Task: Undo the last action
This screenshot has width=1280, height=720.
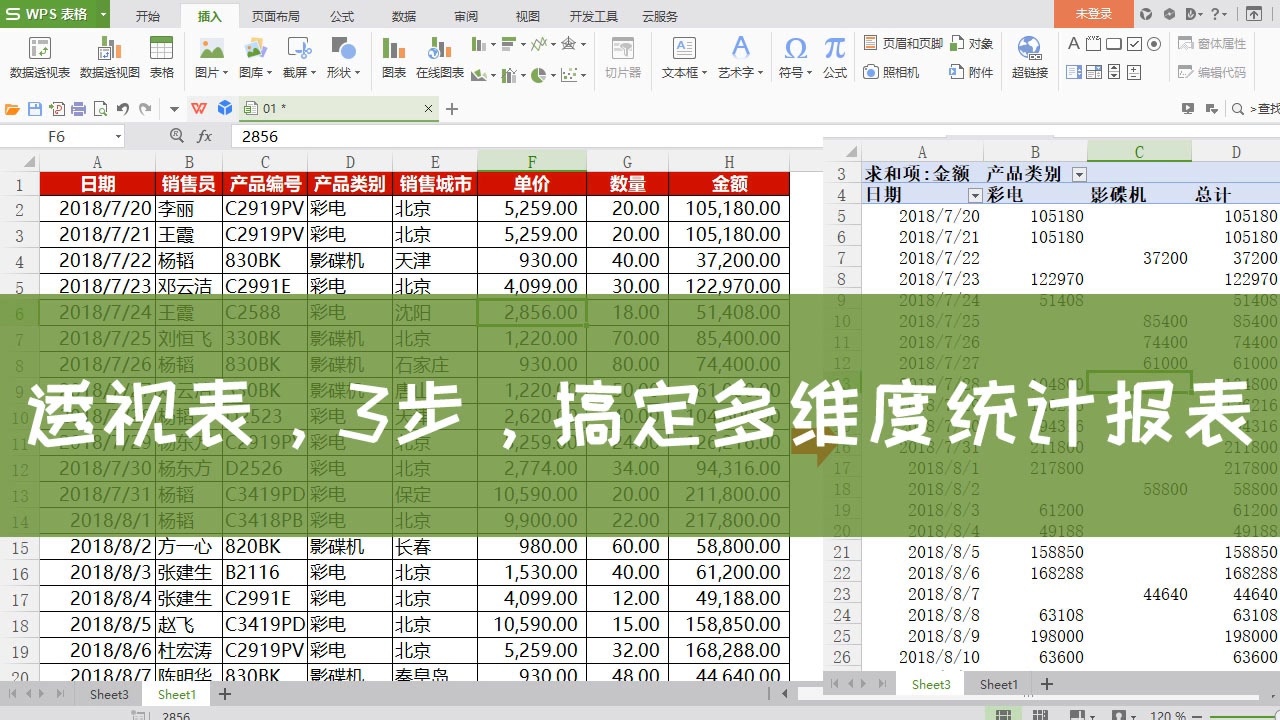Action: [122, 109]
